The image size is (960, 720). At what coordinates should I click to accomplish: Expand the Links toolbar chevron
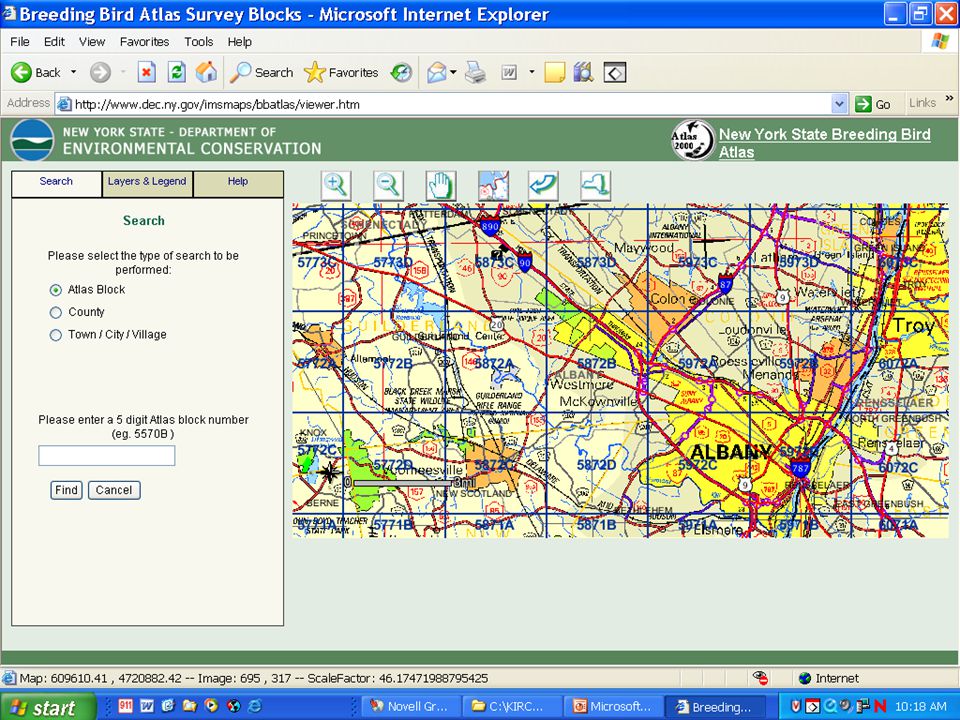[x=950, y=98]
